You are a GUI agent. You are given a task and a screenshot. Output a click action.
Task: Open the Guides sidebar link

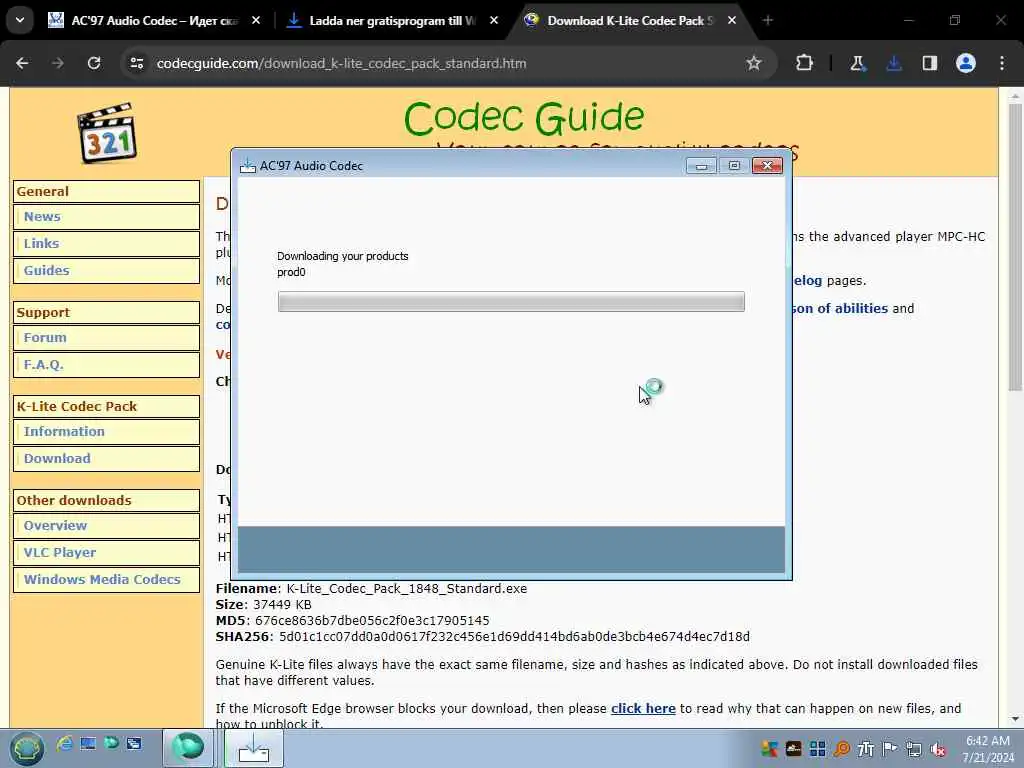coord(106,270)
